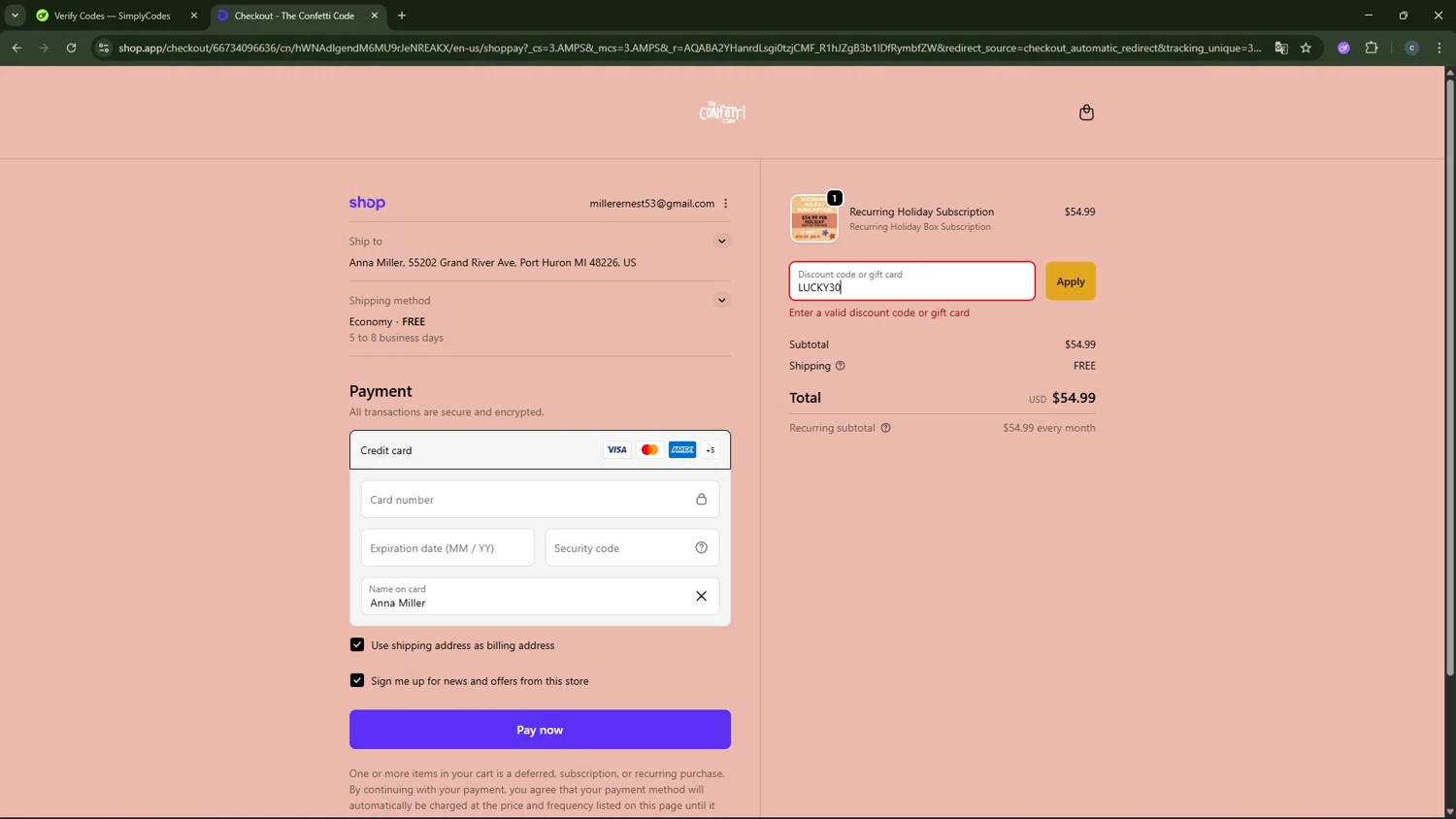This screenshot has width=1456, height=819.
Task: Click the Name on card field
Action: 540,597
